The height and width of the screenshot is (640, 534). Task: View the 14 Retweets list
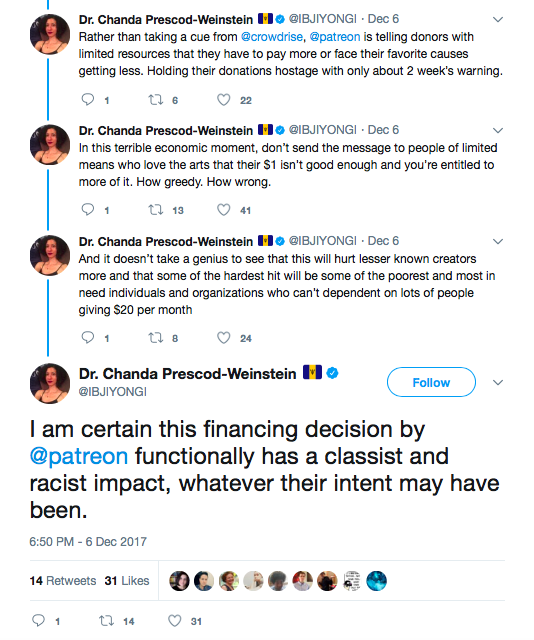point(63,580)
